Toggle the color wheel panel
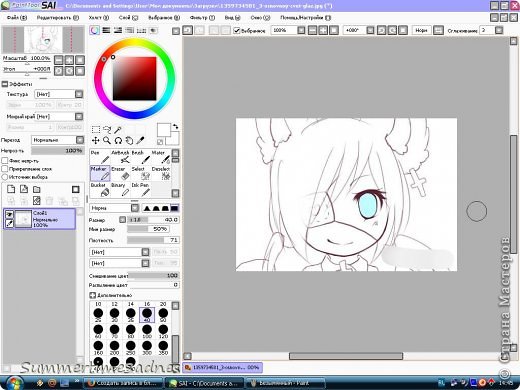The height and width of the screenshot is (390, 520). tap(95, 30)
